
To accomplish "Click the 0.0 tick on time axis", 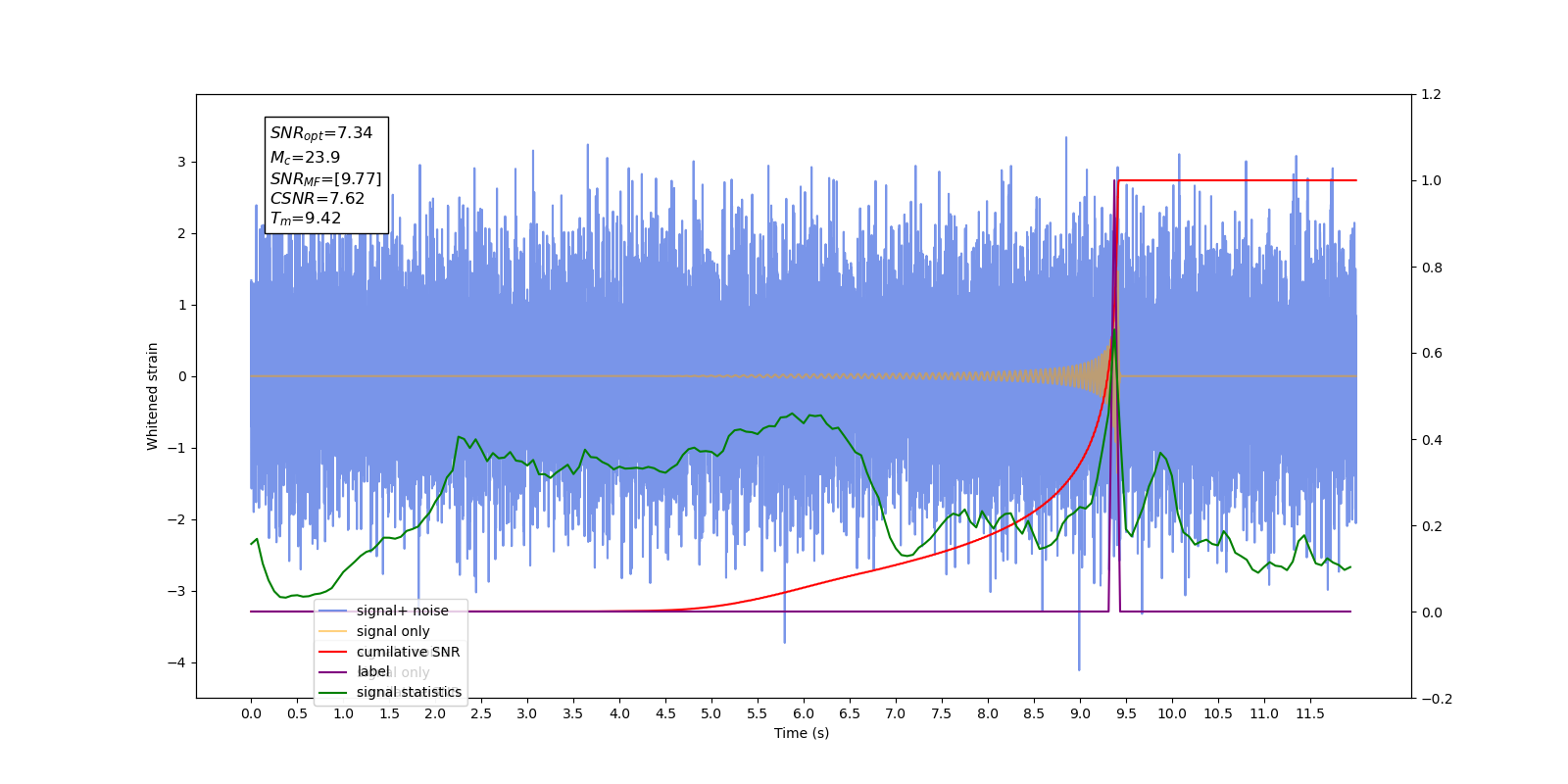I will point(251,713).
